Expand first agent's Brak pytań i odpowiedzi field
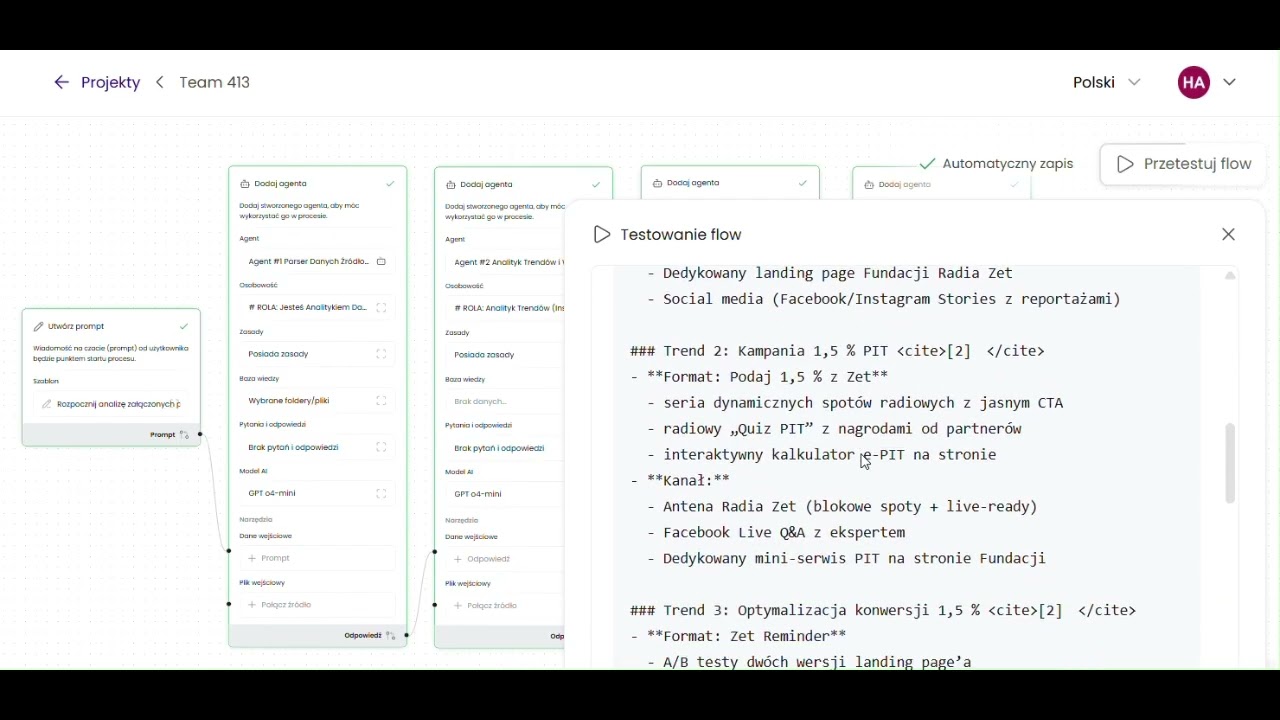 [381, 448]
